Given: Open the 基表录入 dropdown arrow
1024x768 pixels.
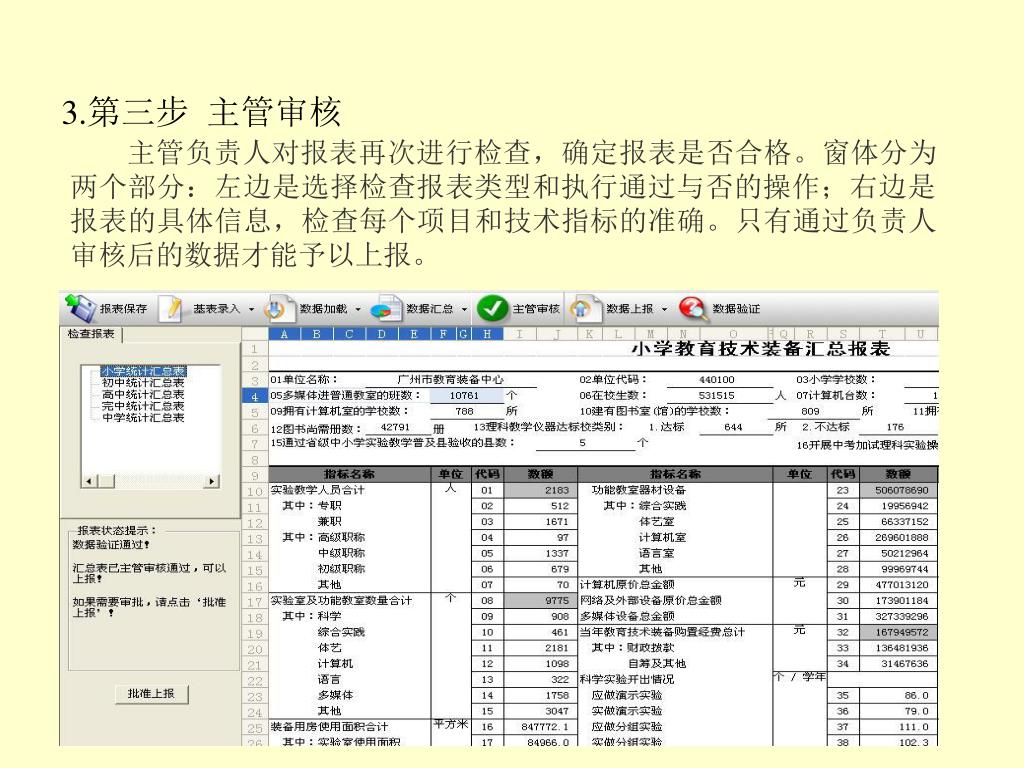Looking at the screenshot, I should [x=251, y=310].
